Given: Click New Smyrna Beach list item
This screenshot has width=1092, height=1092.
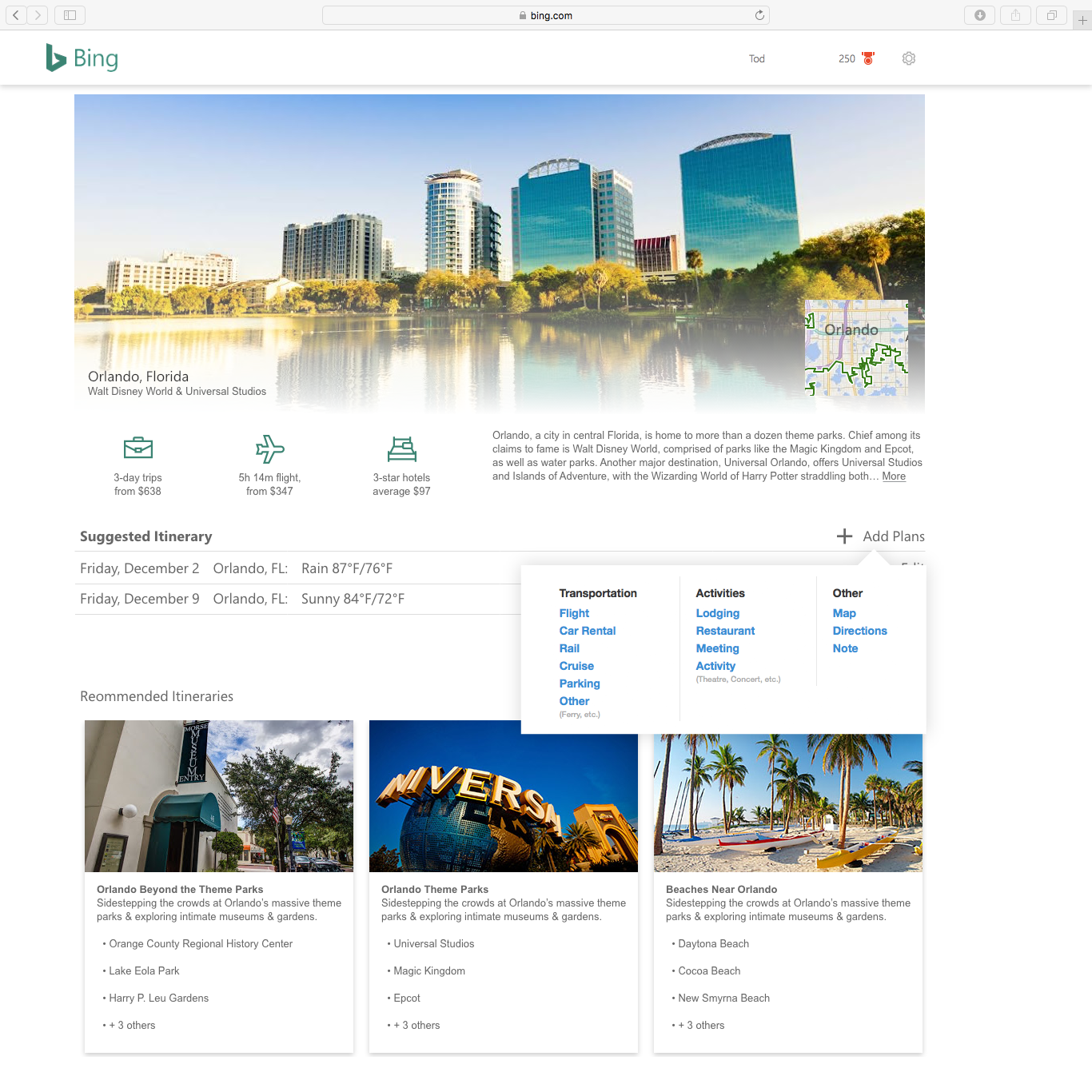Looking at the screenshot, I should pos(724,998).
